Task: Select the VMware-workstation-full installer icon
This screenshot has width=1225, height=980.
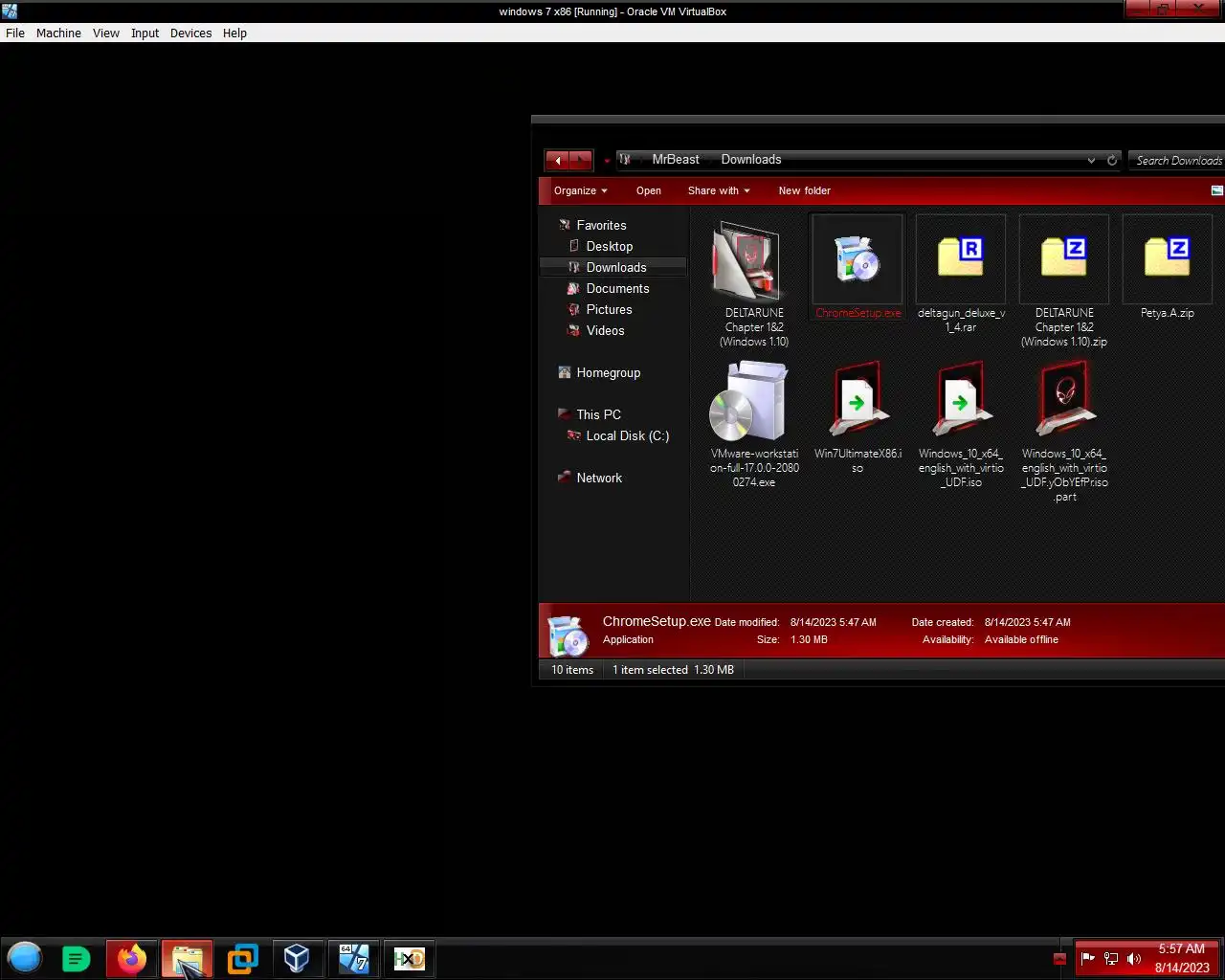Action: pos(748,402)
